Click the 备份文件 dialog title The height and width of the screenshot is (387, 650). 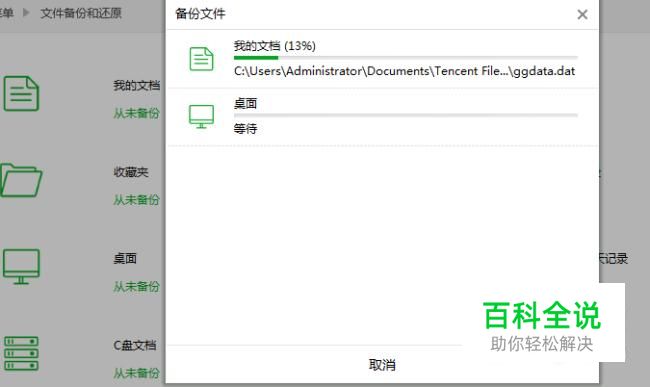click(200, 14)
